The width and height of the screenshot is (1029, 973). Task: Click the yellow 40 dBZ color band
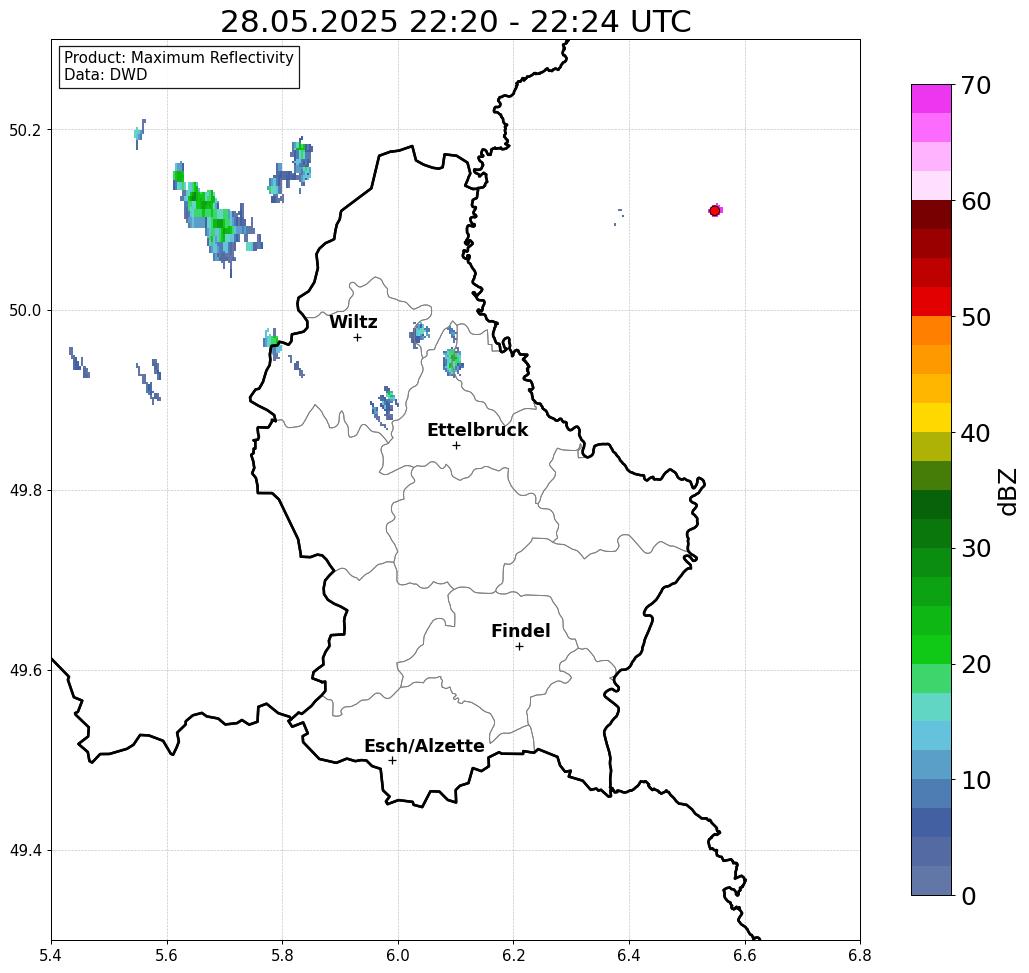931,417
